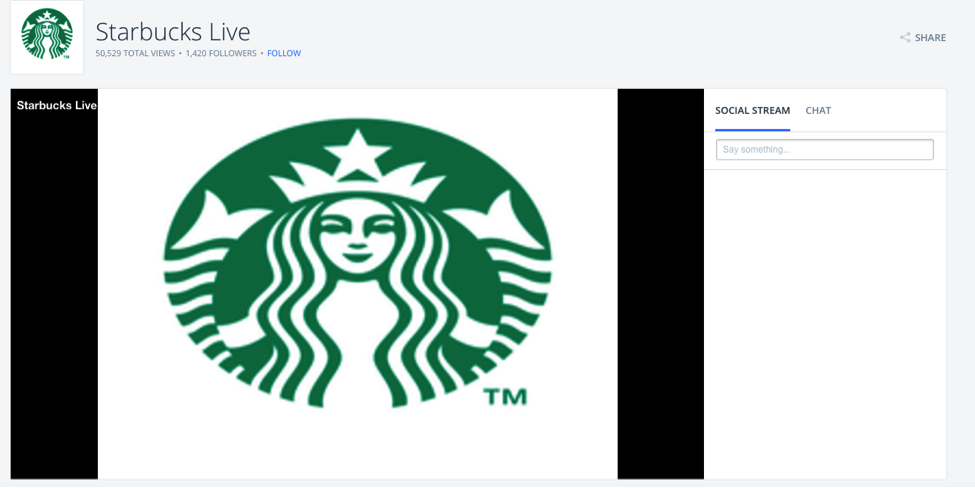
Task: Click the Share icon
Action: [x=905, y=38]
